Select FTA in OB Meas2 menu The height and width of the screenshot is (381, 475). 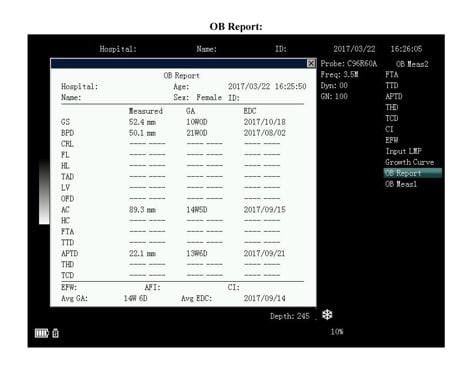pos(392,75)
